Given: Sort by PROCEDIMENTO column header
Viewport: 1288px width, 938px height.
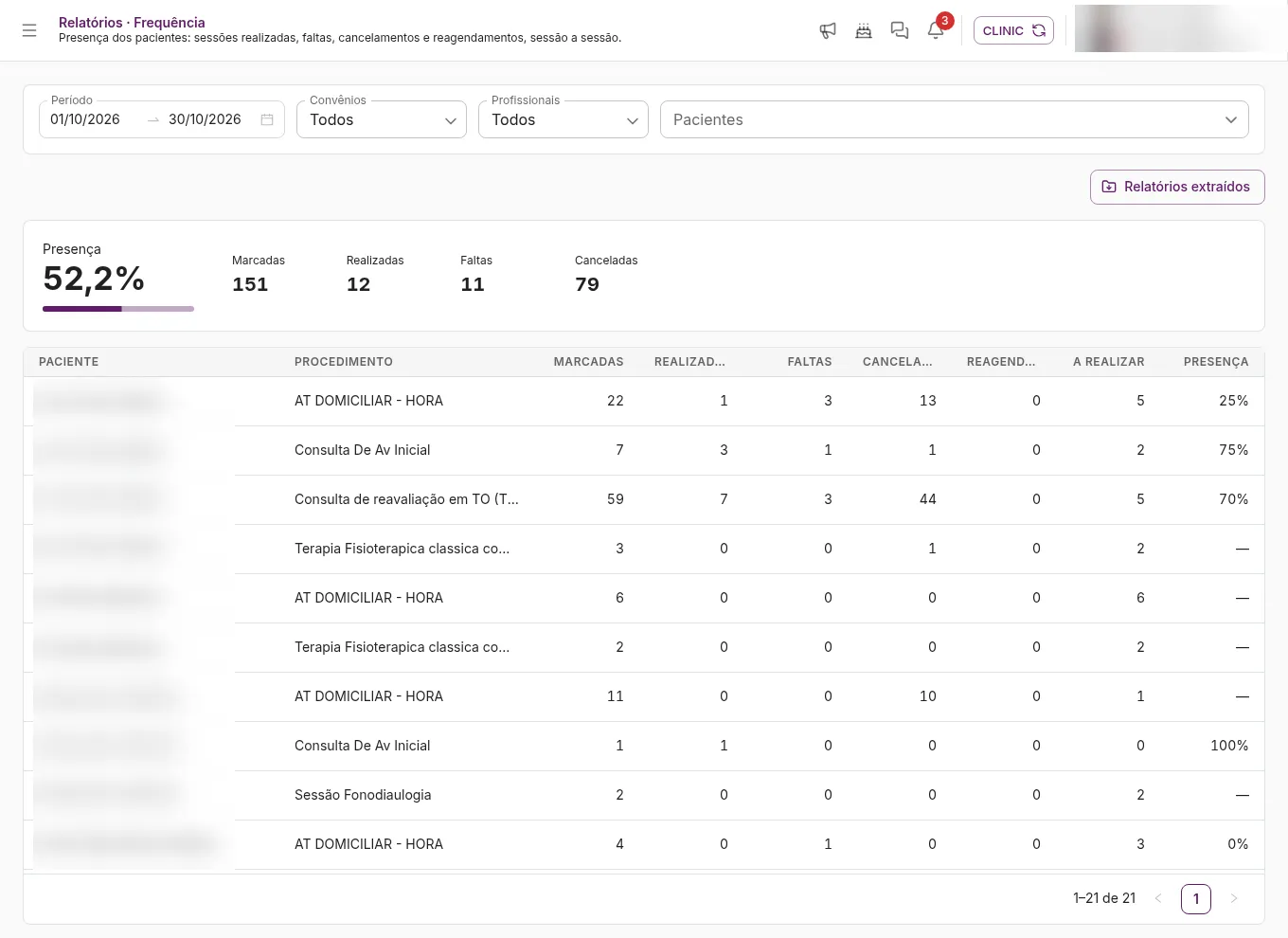Looking at the screenshot, I should [344, 362].
